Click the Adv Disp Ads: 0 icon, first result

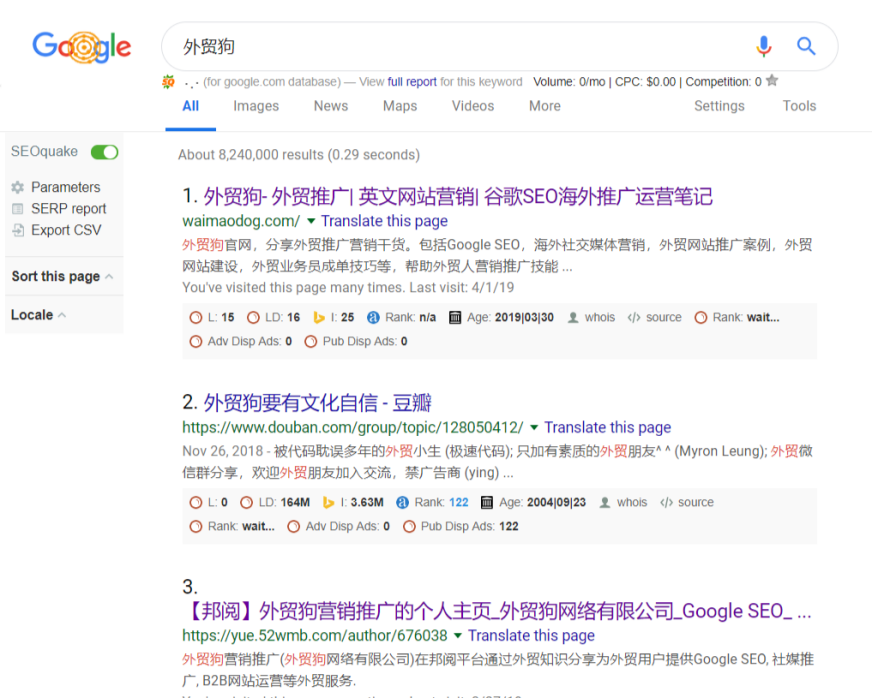(x=196, y=341)
